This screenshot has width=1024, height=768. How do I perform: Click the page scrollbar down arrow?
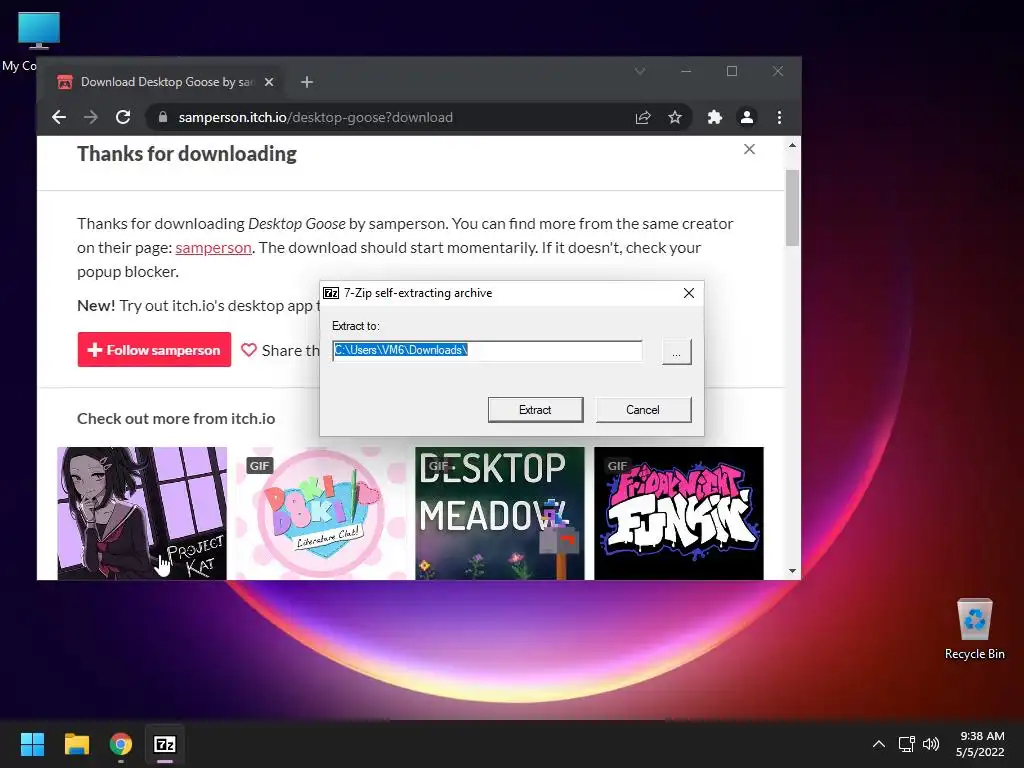point(792,571)
